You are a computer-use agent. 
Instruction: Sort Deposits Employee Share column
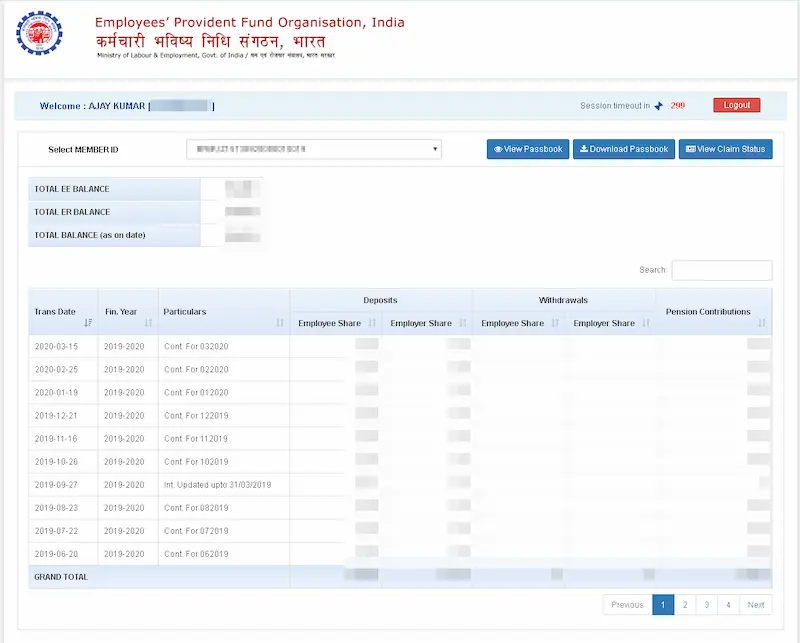pyautogui.click(x=372, y=323)
